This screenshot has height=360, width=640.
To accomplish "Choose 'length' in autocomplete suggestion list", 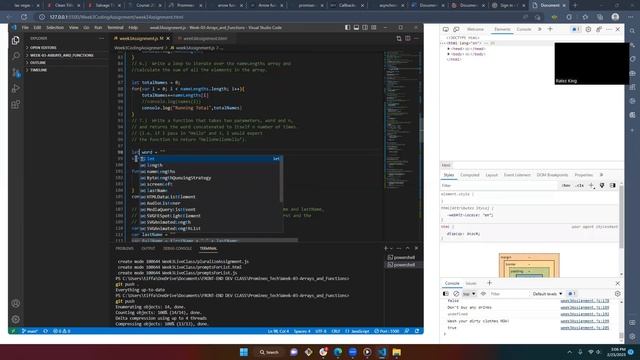I will tap(154, 165).
